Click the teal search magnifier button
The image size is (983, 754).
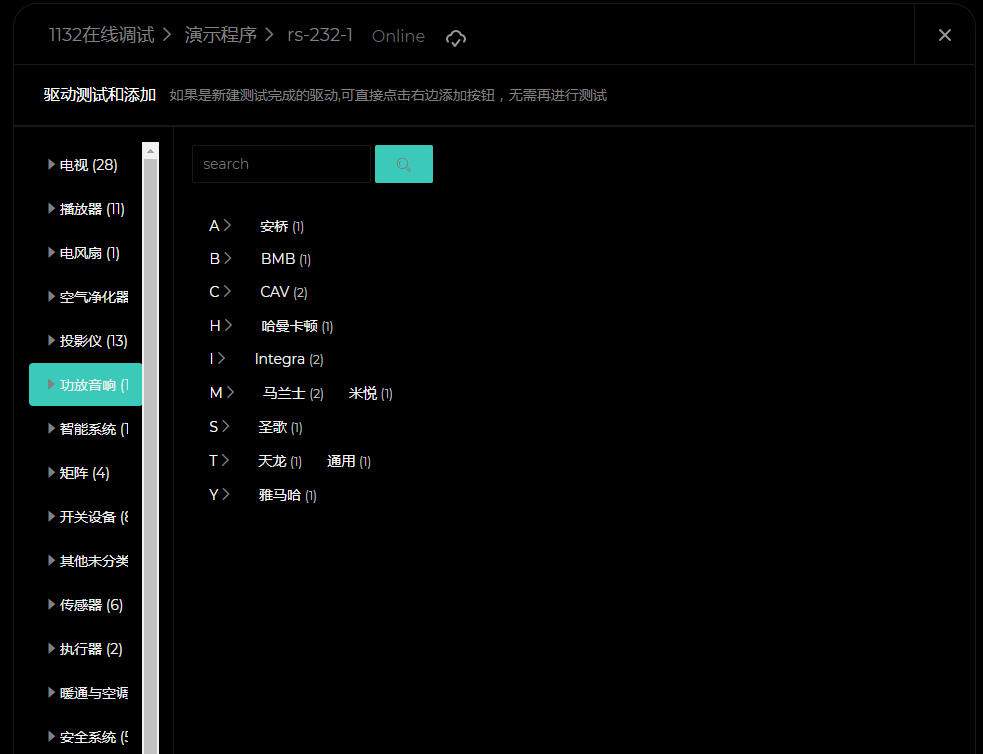tap(404, 164)
